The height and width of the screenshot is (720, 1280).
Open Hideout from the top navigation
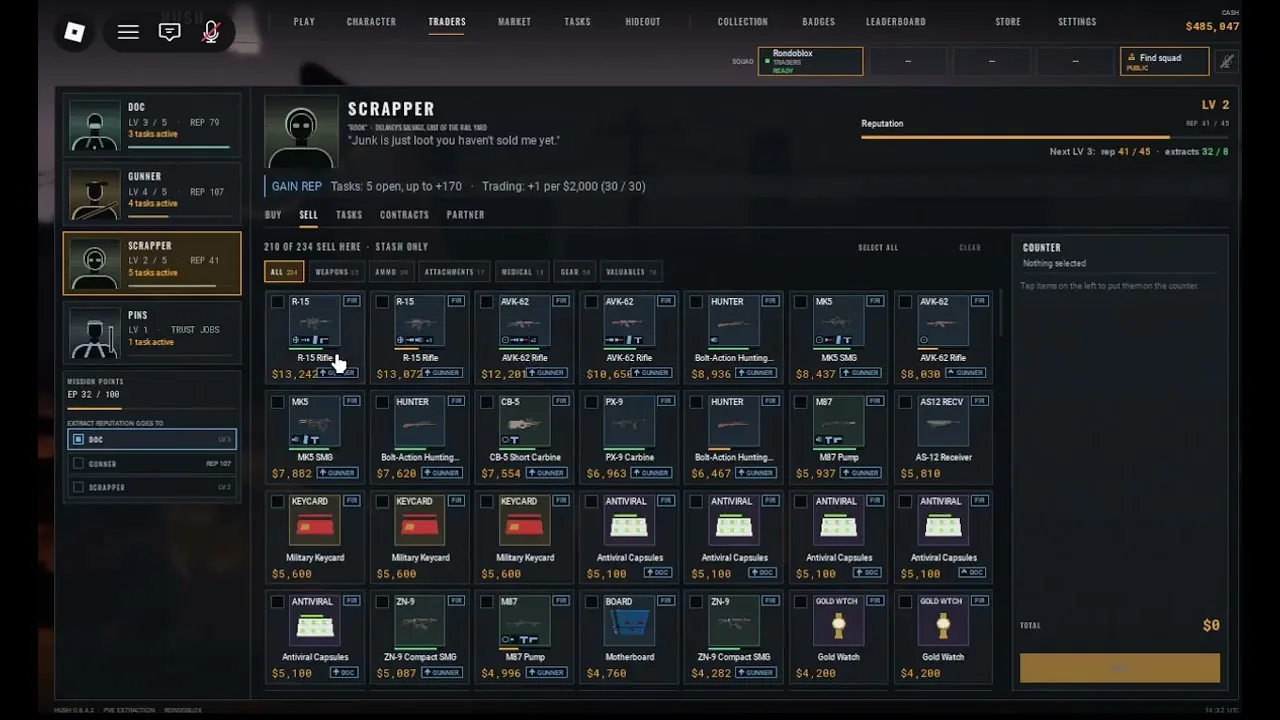(x=642, y=22)
